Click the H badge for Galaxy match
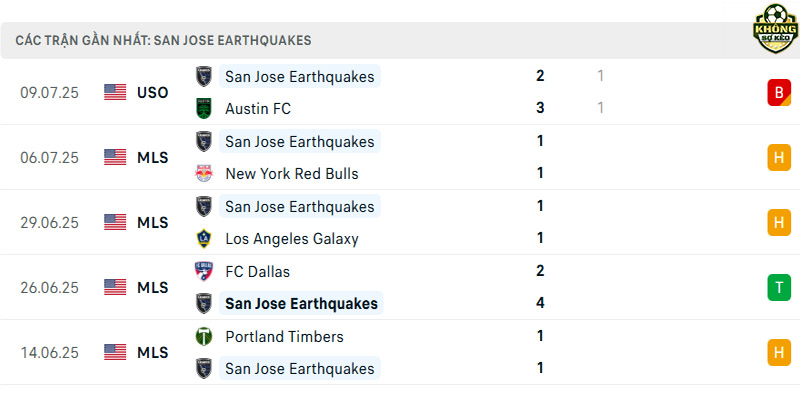 pos(779,222)
